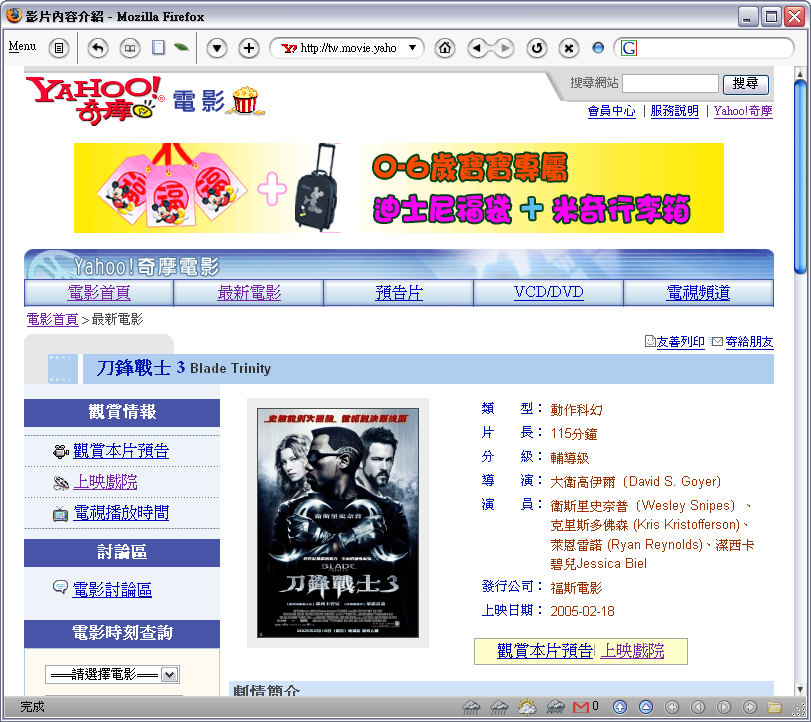Open the bookmarks book icon
Viewport: 811px width, 722px height.
(130, 48)
